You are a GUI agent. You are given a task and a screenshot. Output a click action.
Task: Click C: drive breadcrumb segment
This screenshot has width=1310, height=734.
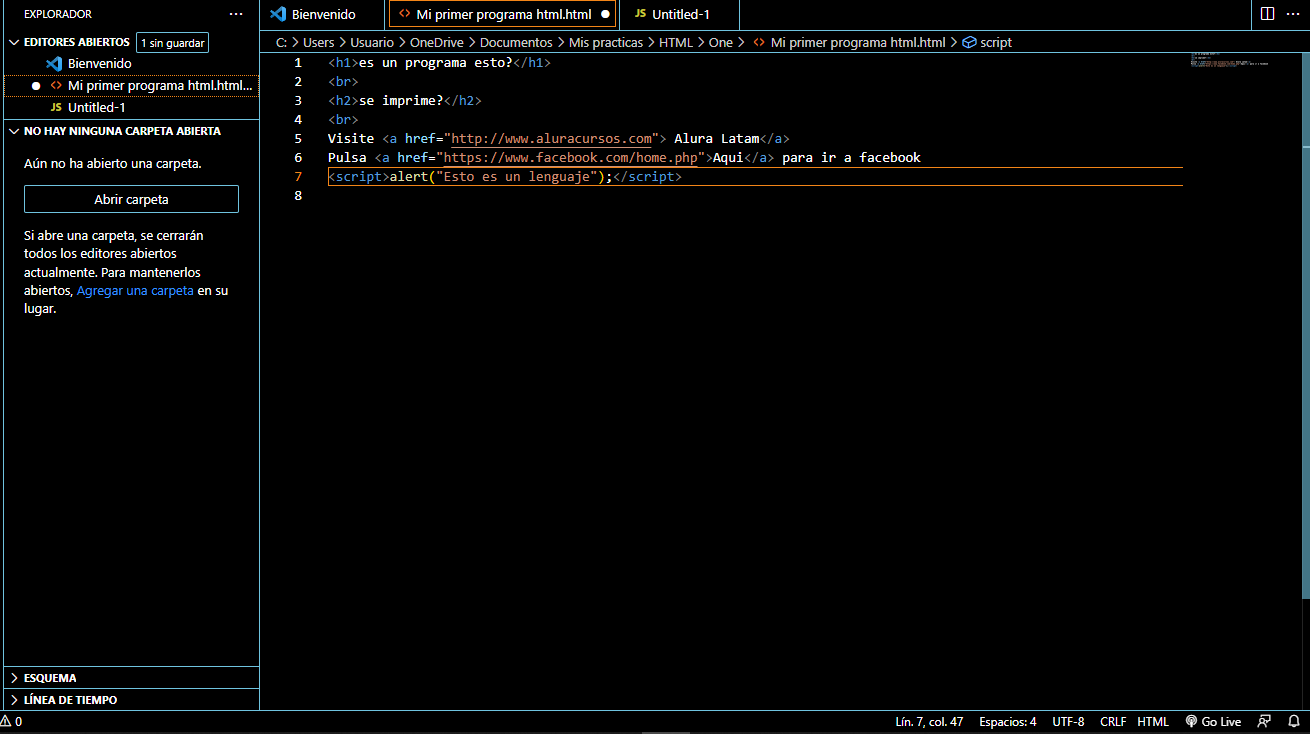[x=282, y=43]
